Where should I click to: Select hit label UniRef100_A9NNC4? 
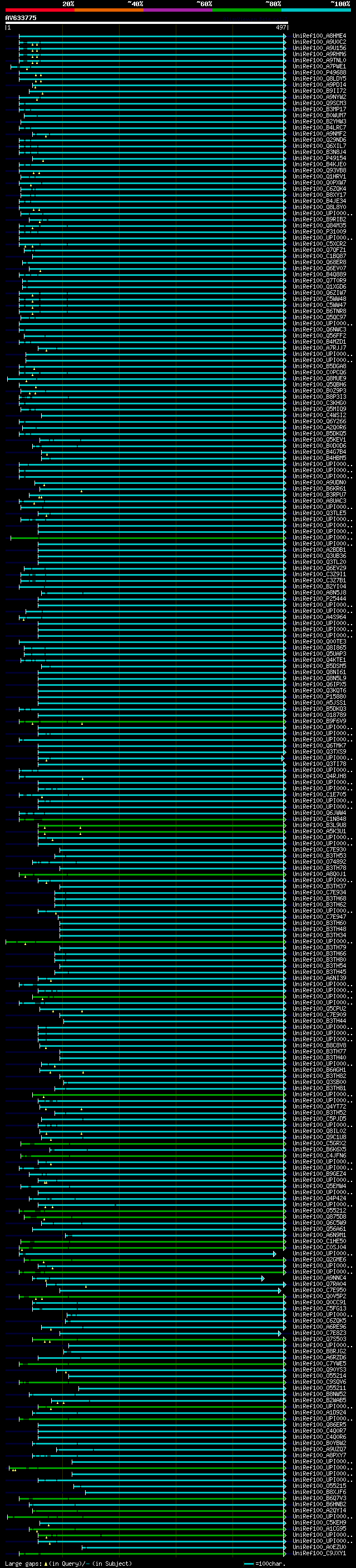[319, 1278]
